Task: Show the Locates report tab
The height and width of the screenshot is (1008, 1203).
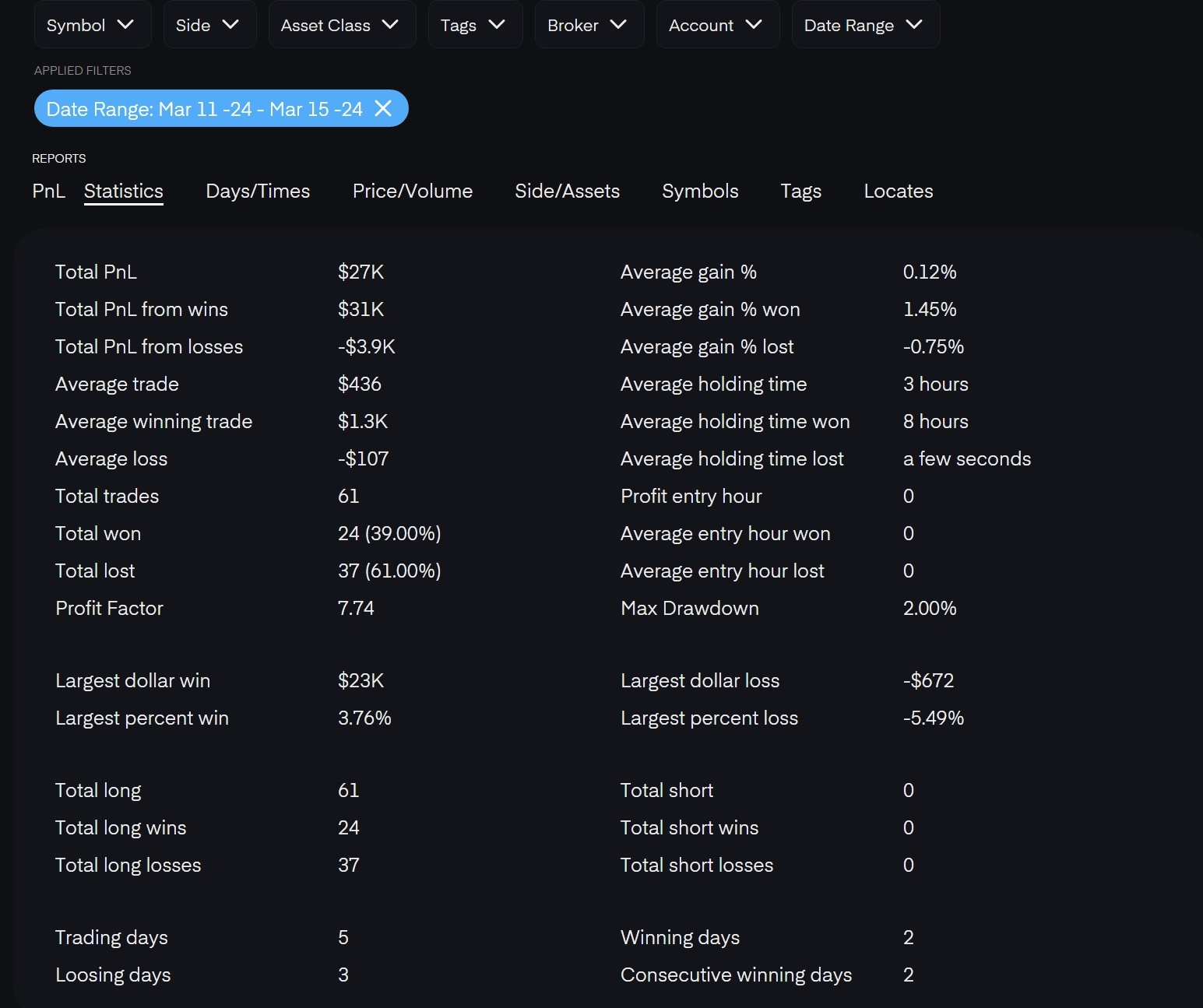Action: pos(898,191)
